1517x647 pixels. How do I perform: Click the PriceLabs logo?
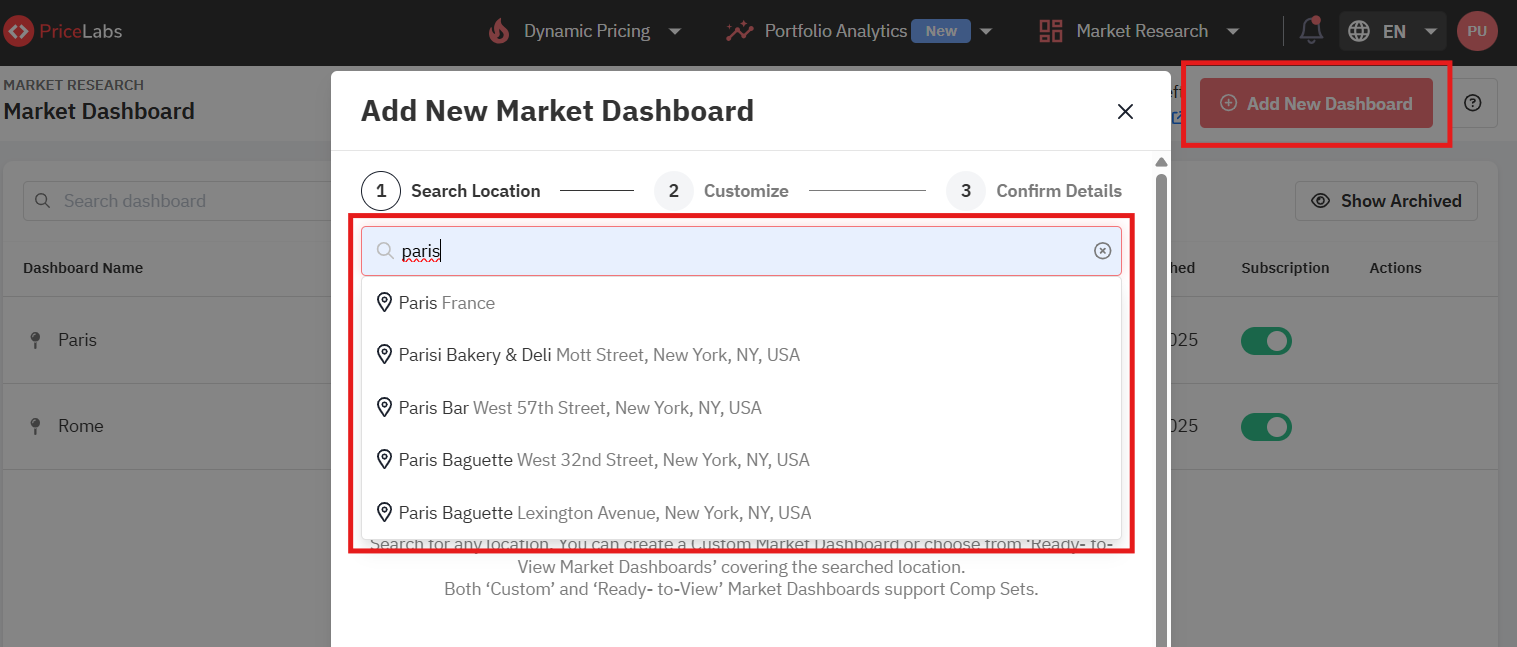(62, 31)
